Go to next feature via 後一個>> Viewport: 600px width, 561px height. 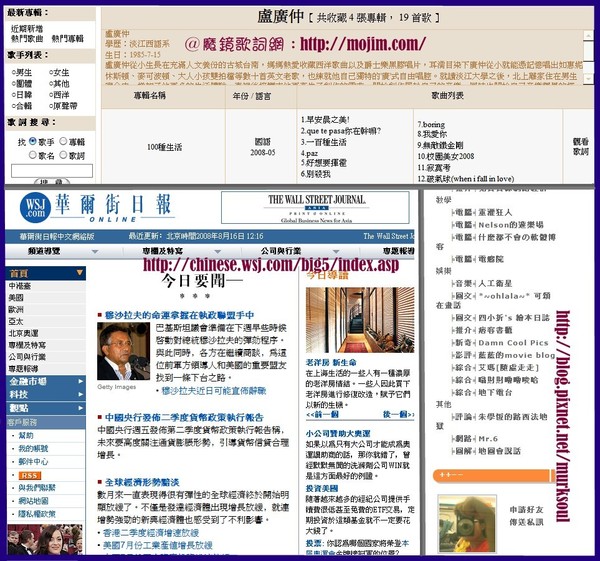point(398,414)
